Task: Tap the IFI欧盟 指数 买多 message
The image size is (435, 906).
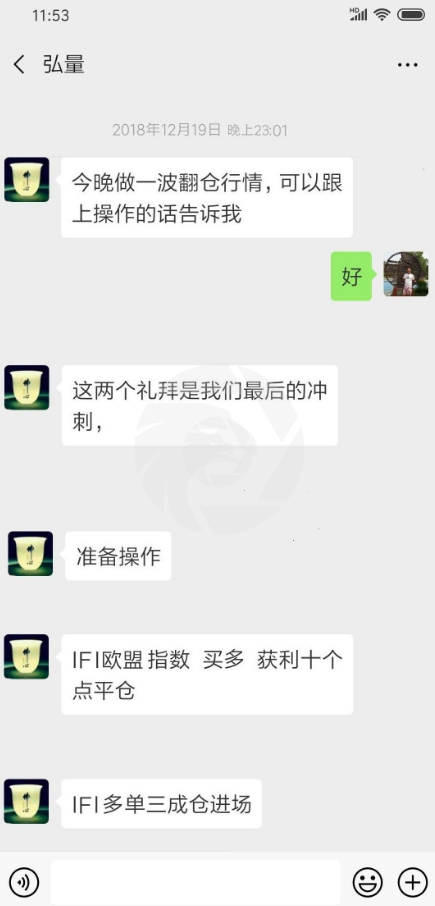Action: 207,674
